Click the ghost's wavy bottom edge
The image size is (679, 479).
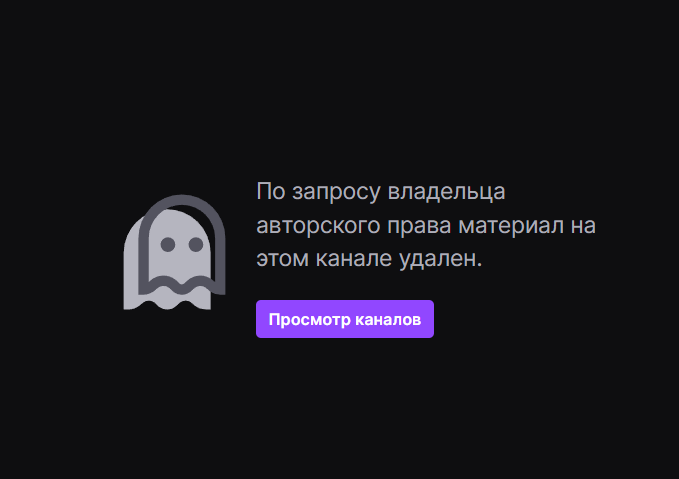point(169,303)
